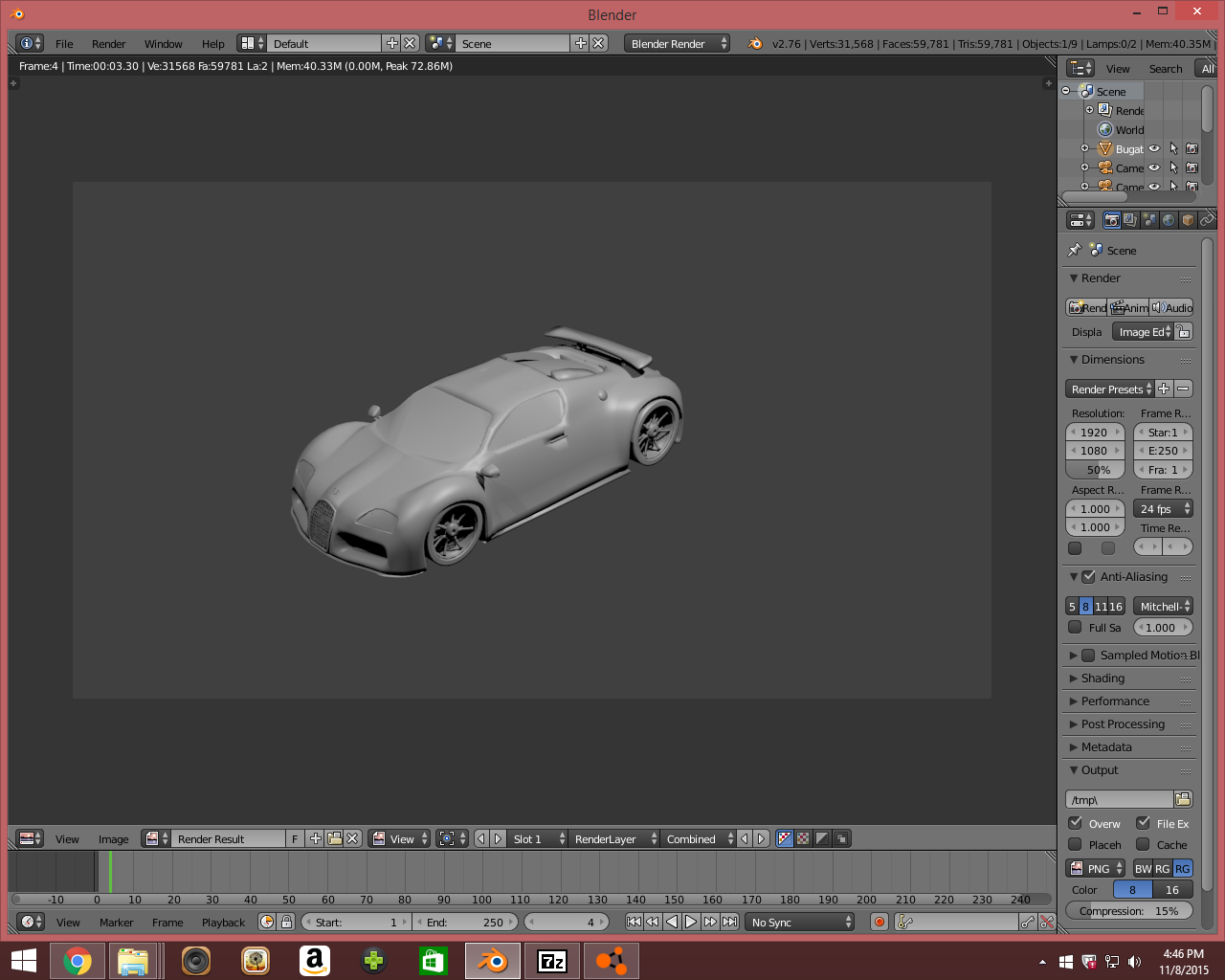Disable the Anti-Aliasing checkbox

[x=1088, y=576]
